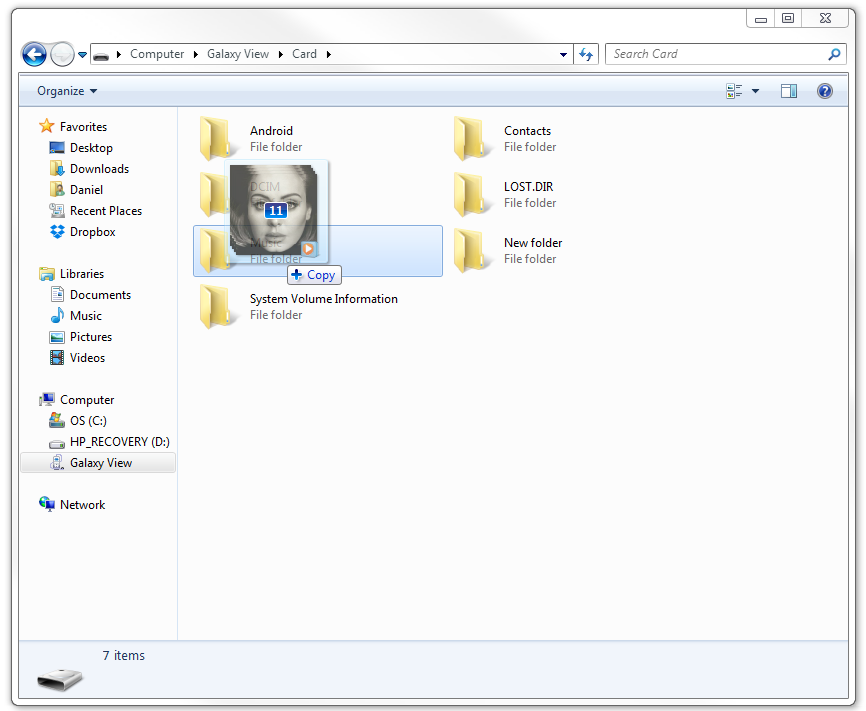
Task: Select Computer in the address breadcrumb
Action: [157, 54]
